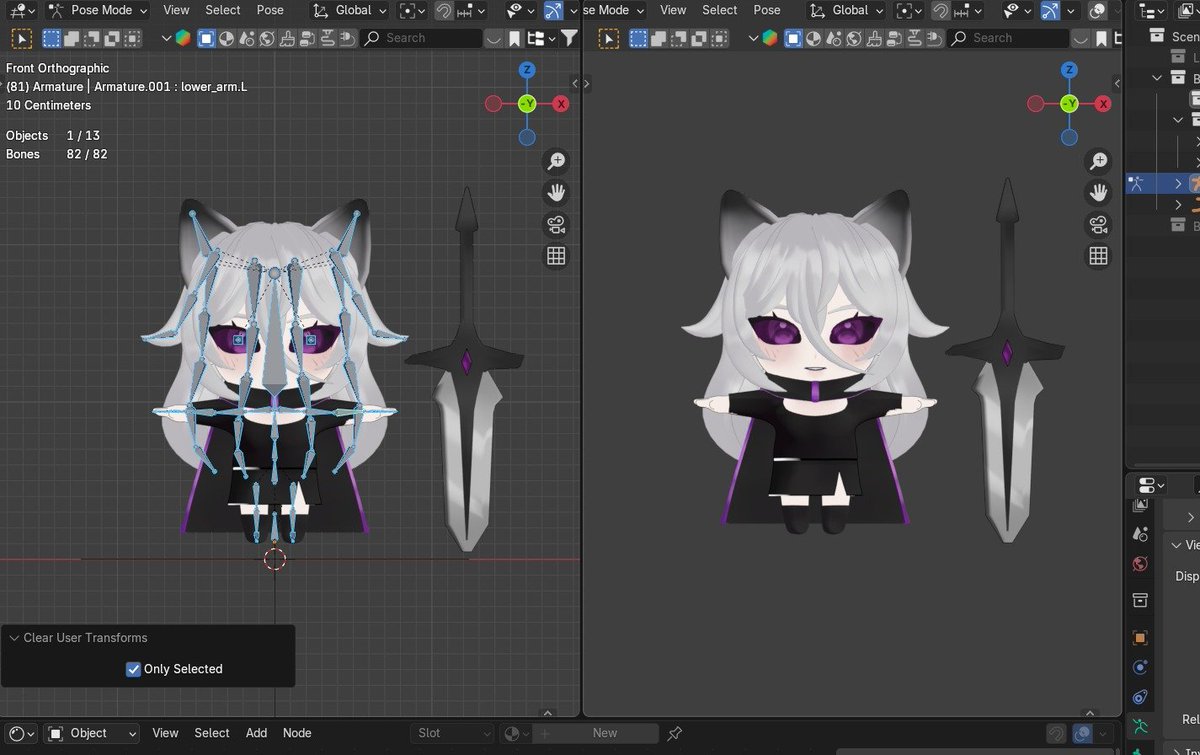Click zoom magnifier in right viewport

click(x=1098, y=161)
